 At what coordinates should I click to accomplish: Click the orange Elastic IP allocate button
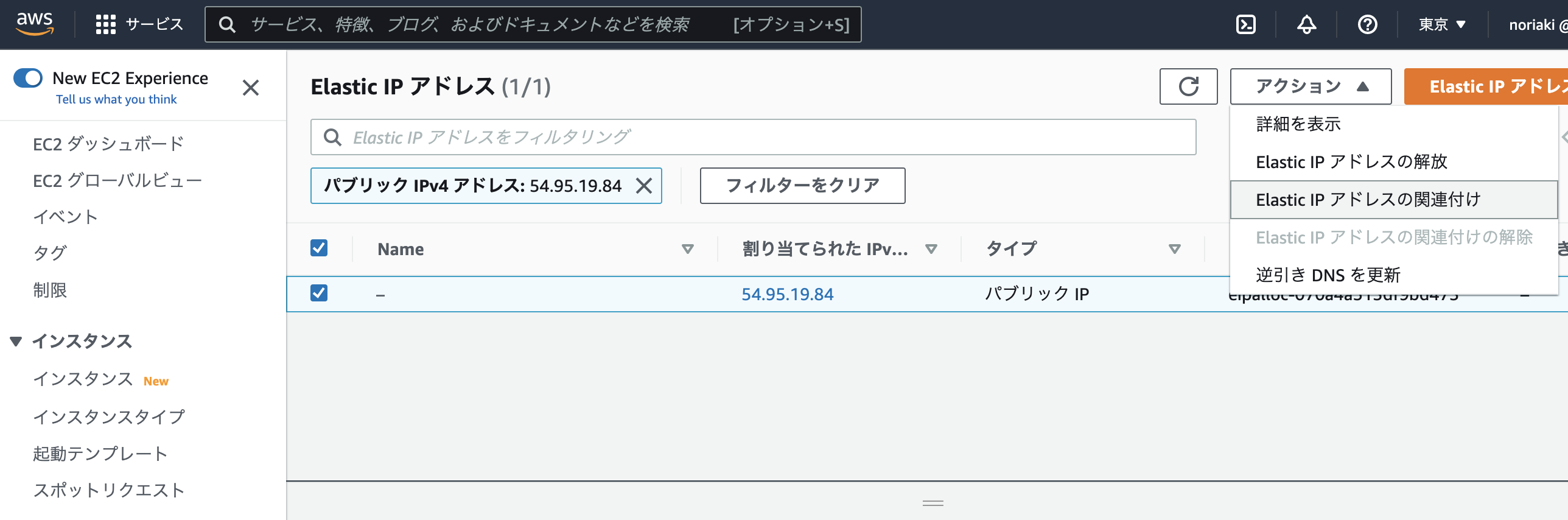coord(1486,86)
